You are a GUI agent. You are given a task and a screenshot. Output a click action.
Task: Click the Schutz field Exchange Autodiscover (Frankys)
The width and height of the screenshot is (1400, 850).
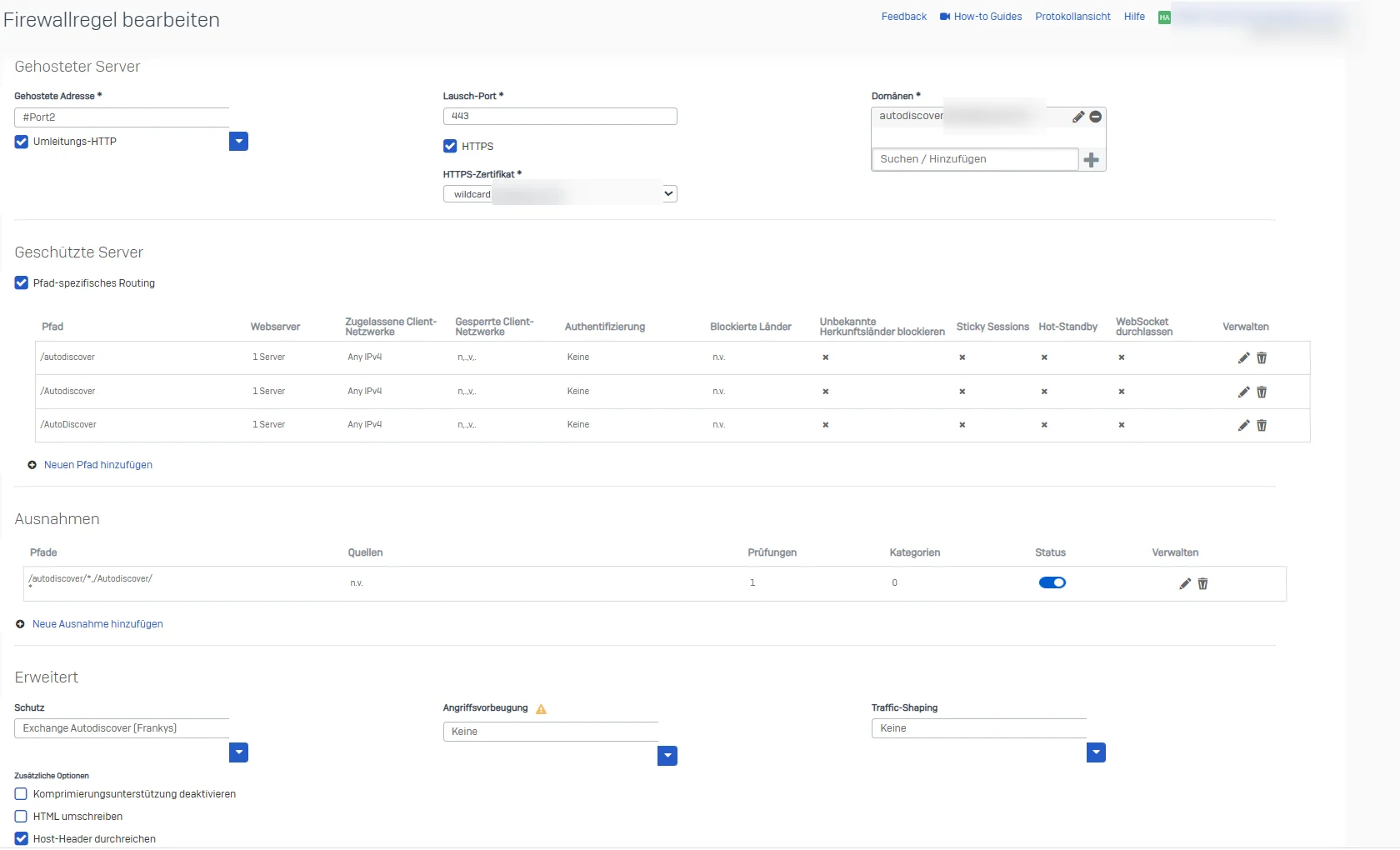click(122, 728)
